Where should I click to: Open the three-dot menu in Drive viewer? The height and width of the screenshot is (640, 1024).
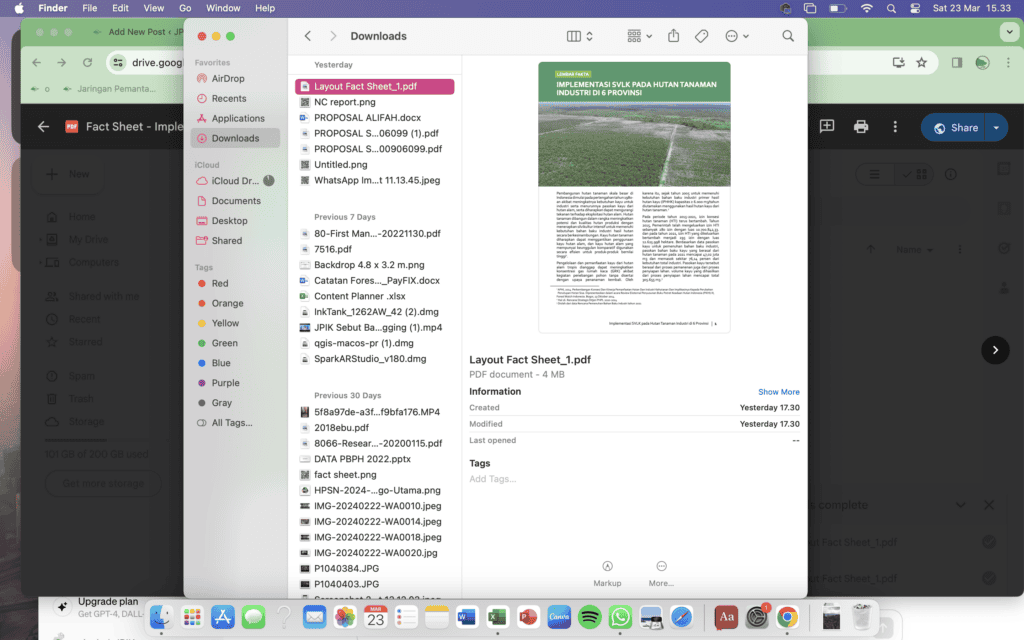click(895, 127)
